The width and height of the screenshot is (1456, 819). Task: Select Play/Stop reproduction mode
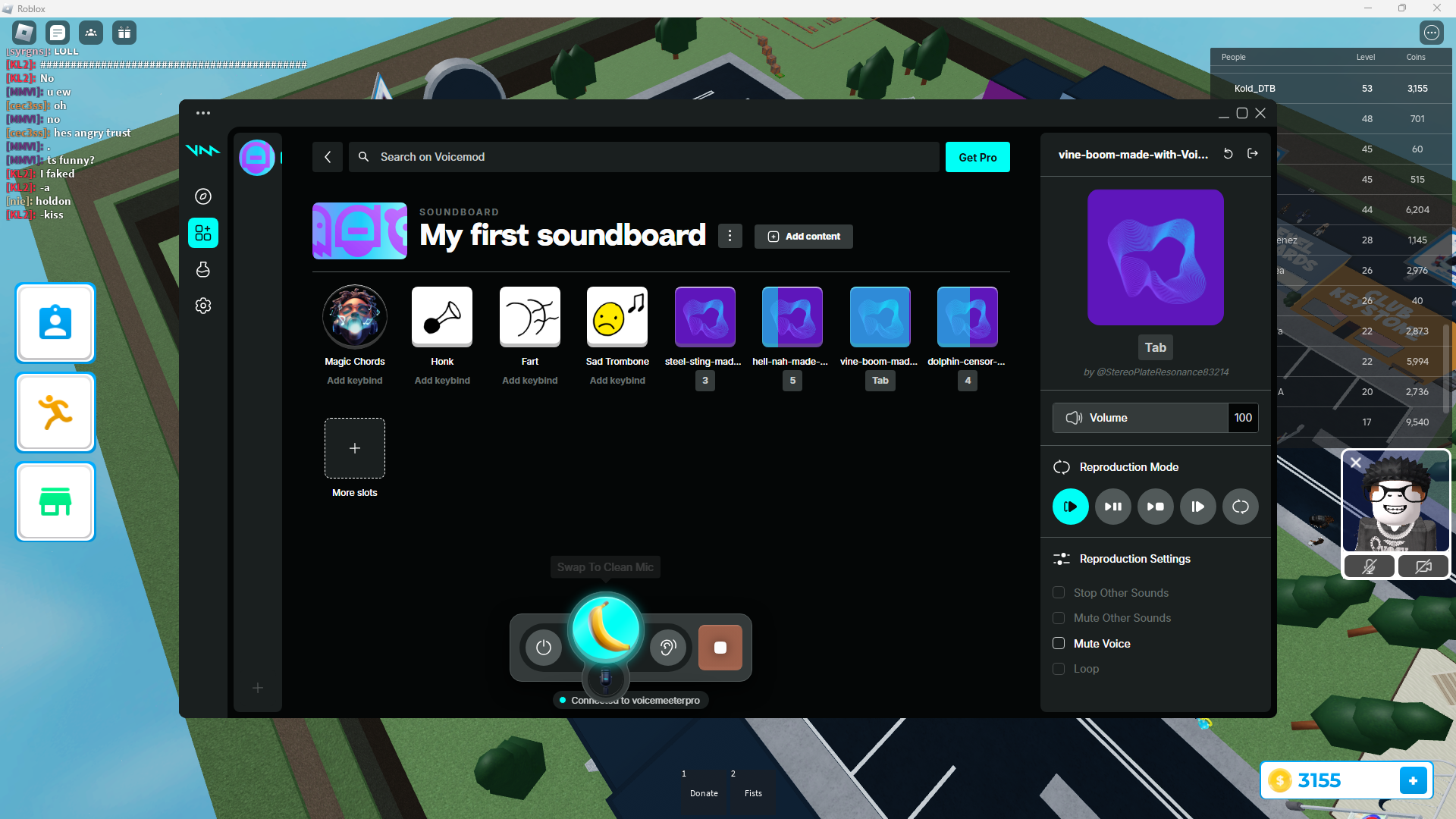click(x=1156, y=507)
